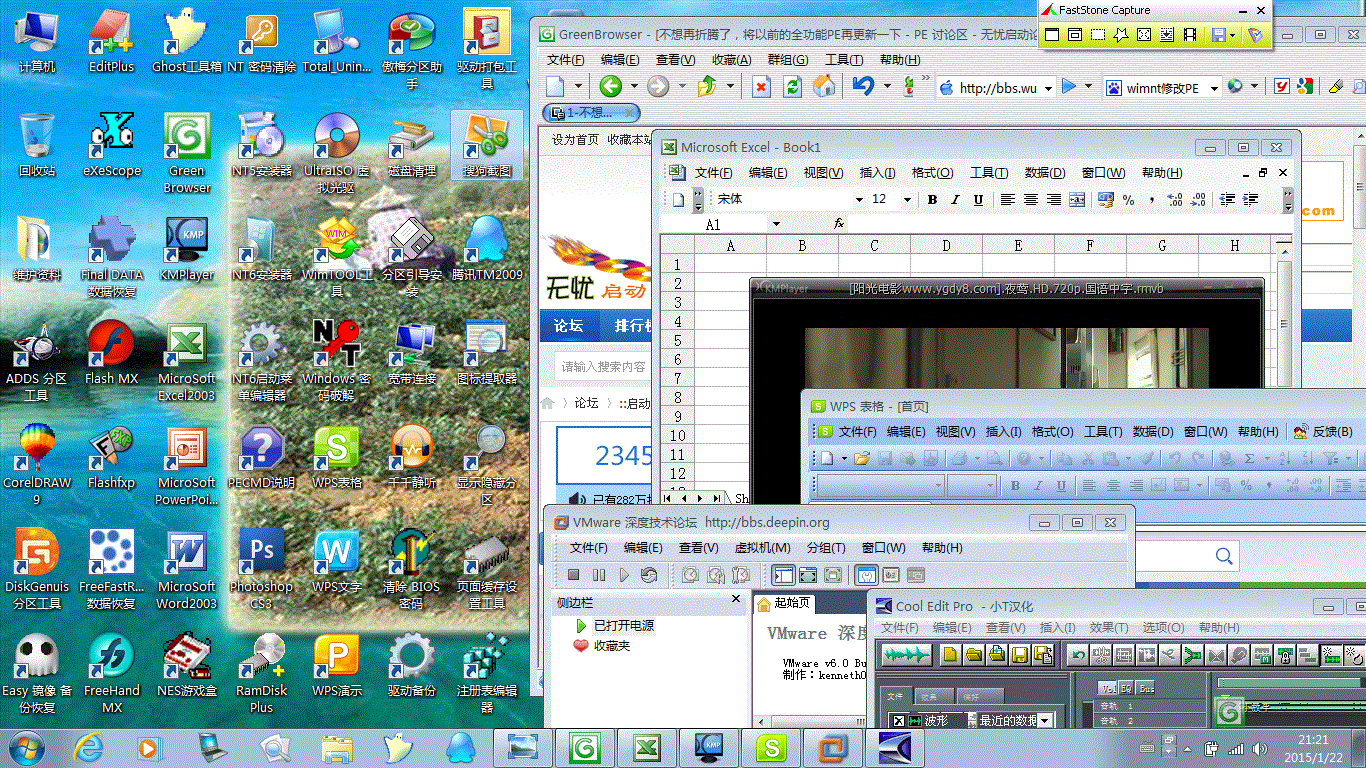Screen dimensions: 1366x768
Task: Open the 虚拟机(M) menu in VMware
Action: tap(763, 548)
